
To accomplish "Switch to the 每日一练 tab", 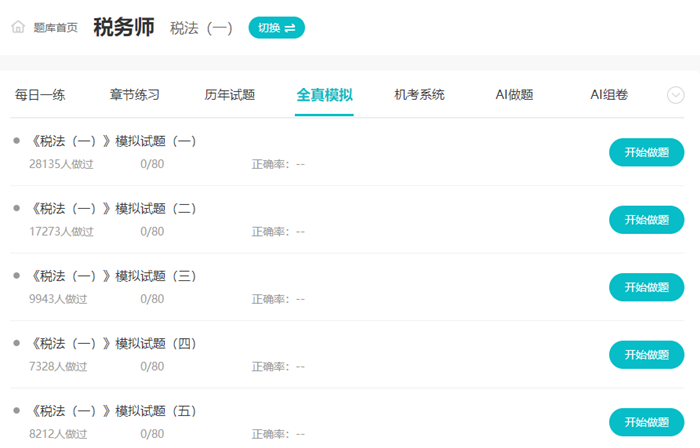I will [40, 95].
